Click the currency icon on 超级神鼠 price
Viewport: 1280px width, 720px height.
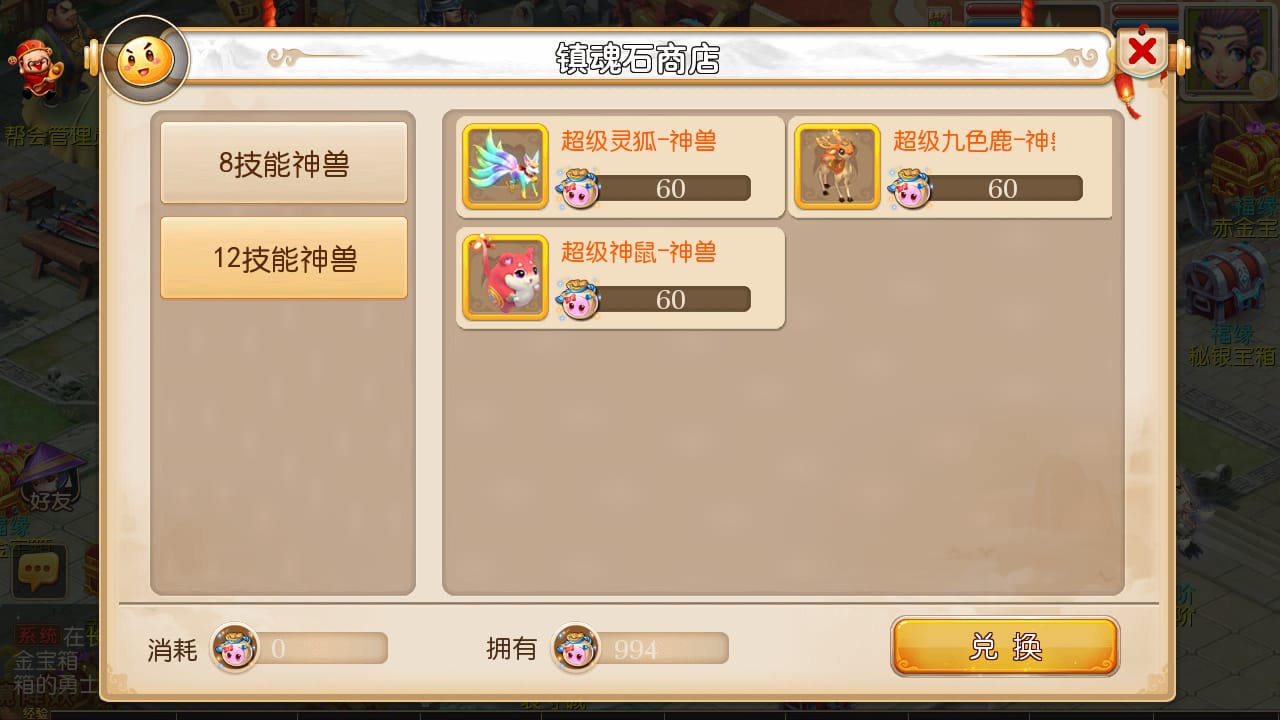(577, 299)
